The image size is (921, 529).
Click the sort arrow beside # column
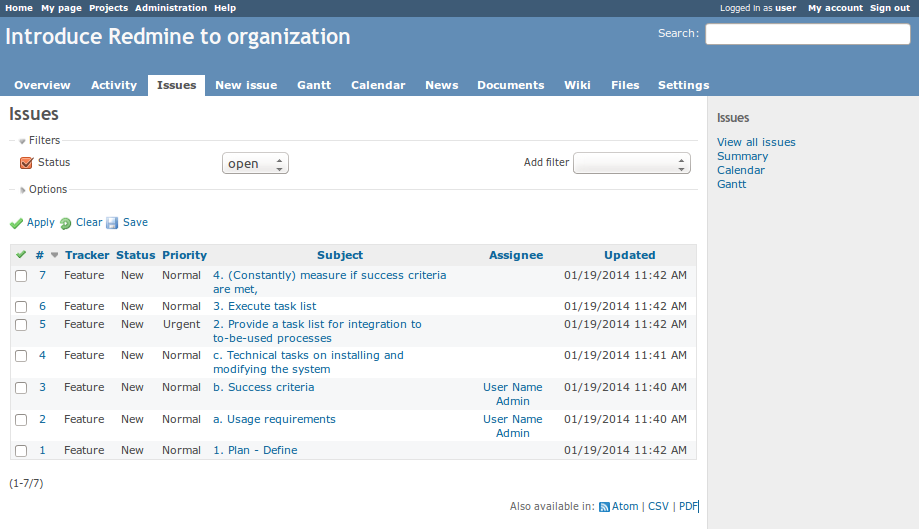pos(55,255)
